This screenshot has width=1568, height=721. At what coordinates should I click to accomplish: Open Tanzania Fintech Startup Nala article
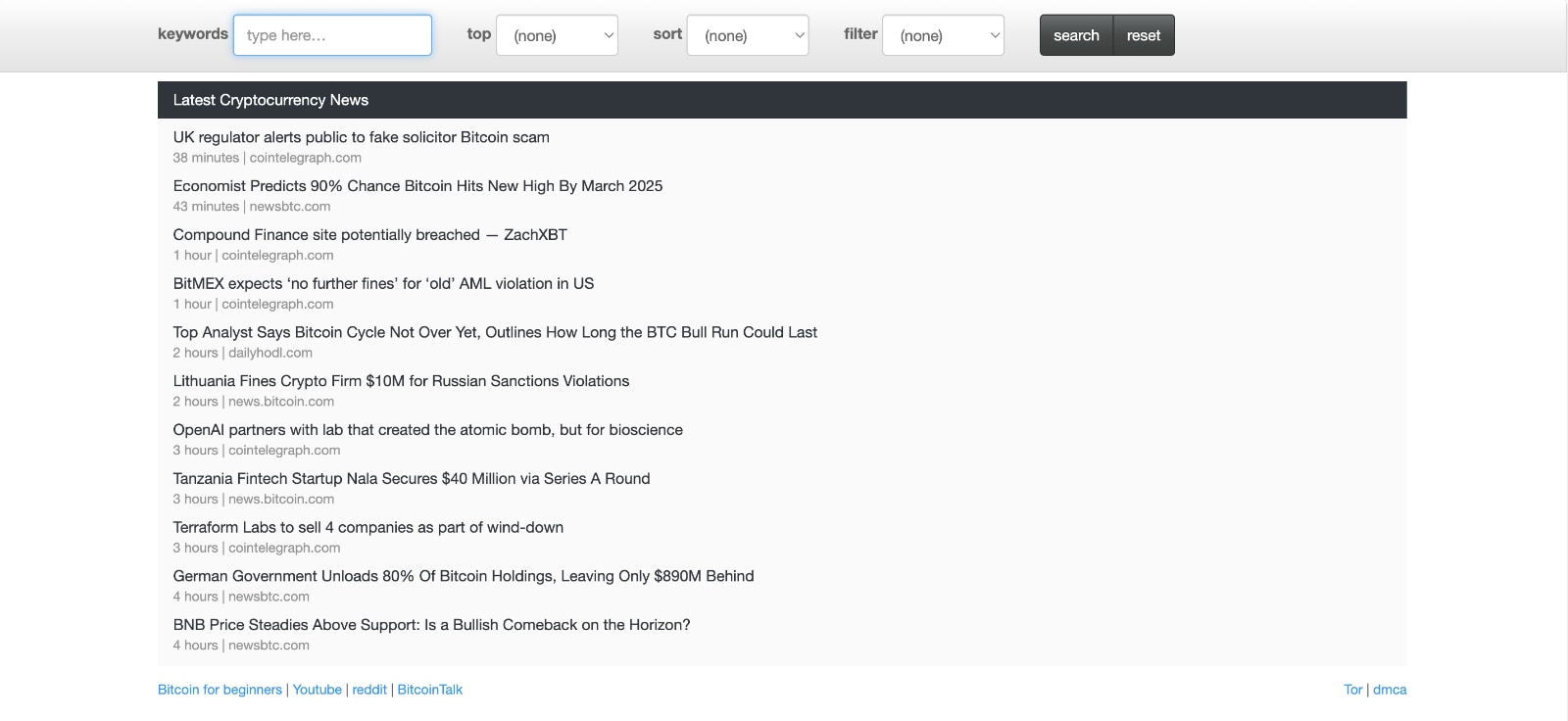[412, 479]
